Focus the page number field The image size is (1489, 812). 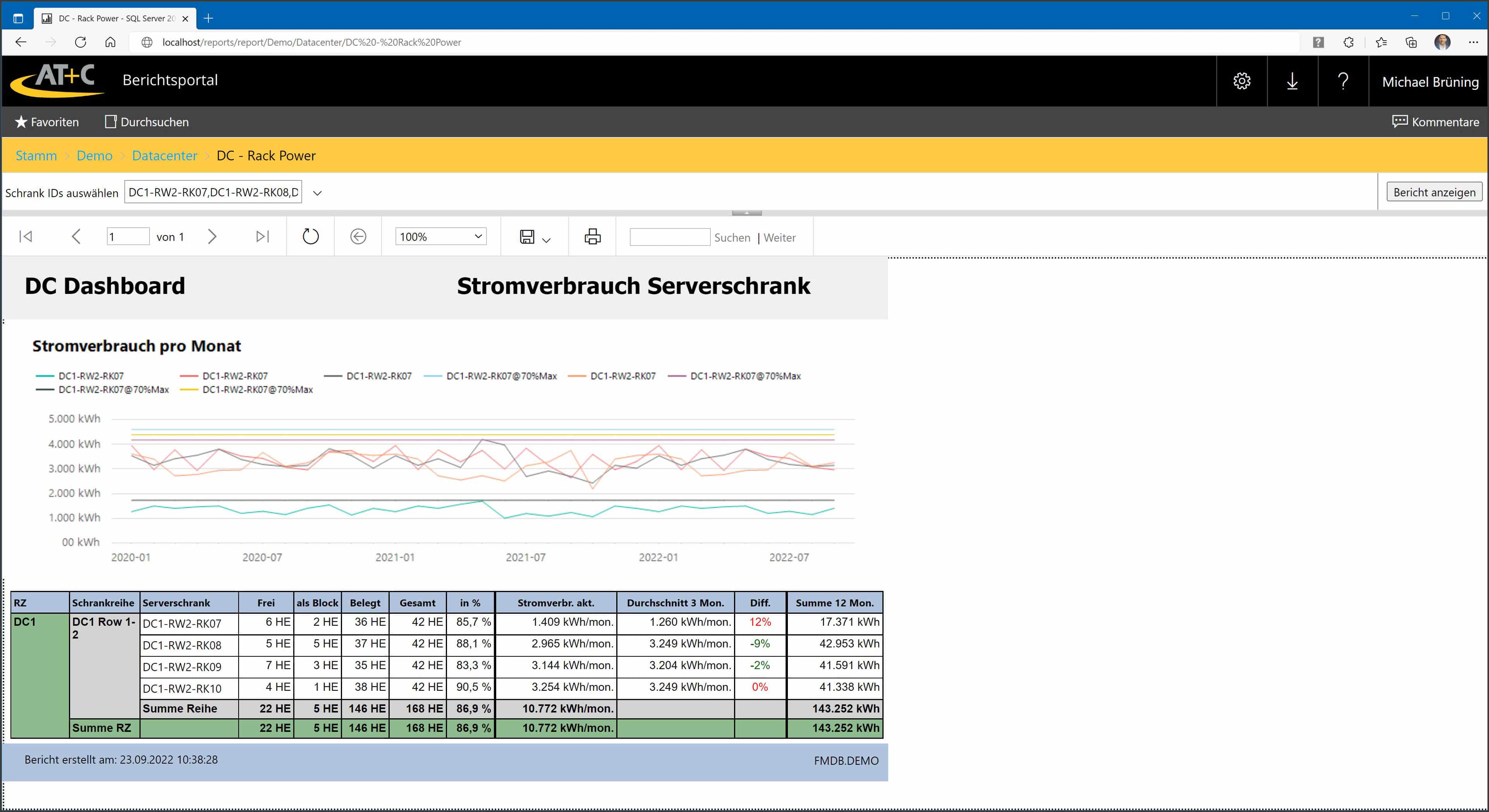[128, 236]
